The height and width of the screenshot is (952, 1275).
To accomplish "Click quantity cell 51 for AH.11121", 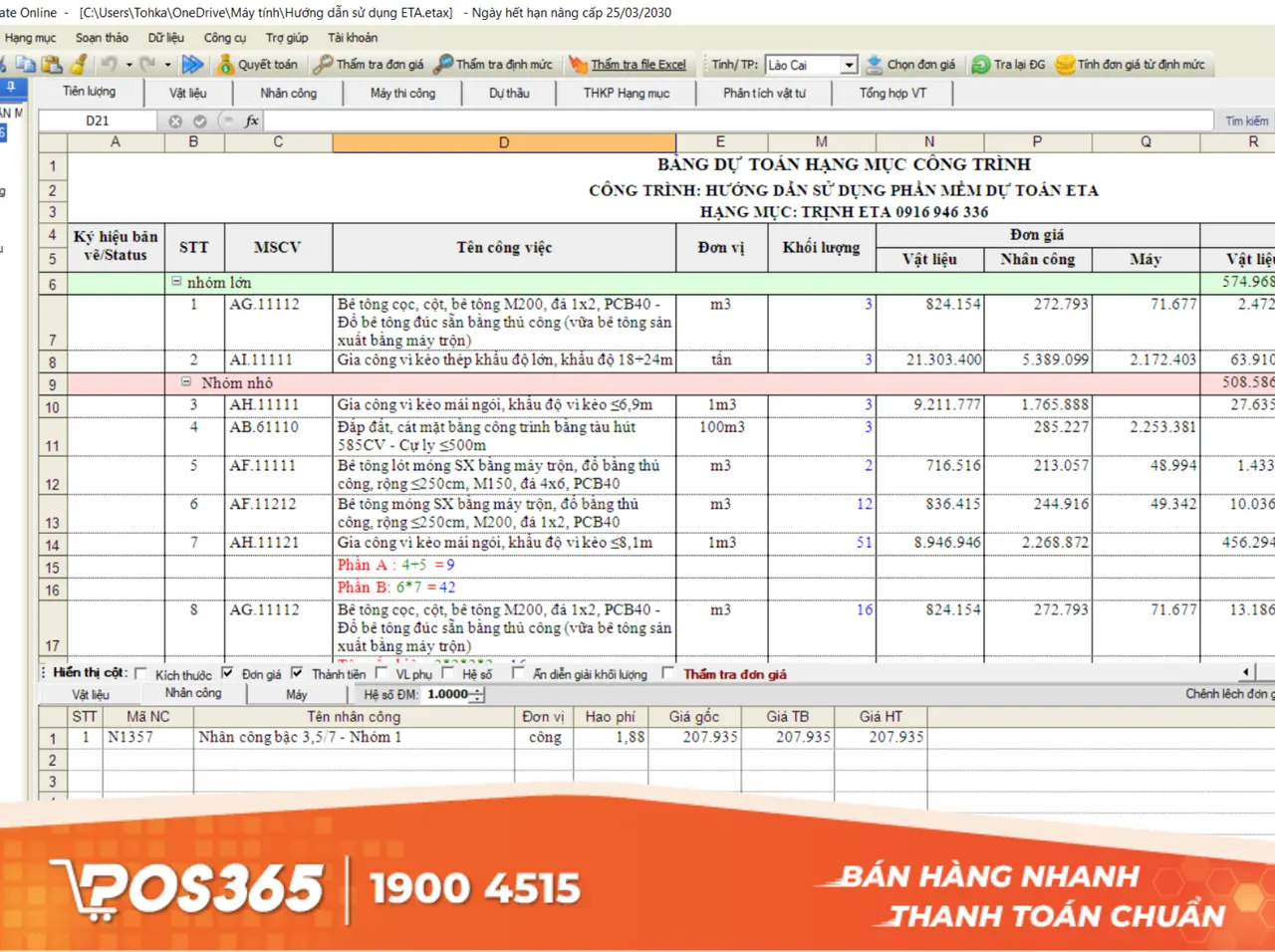I will coord(821,543).
